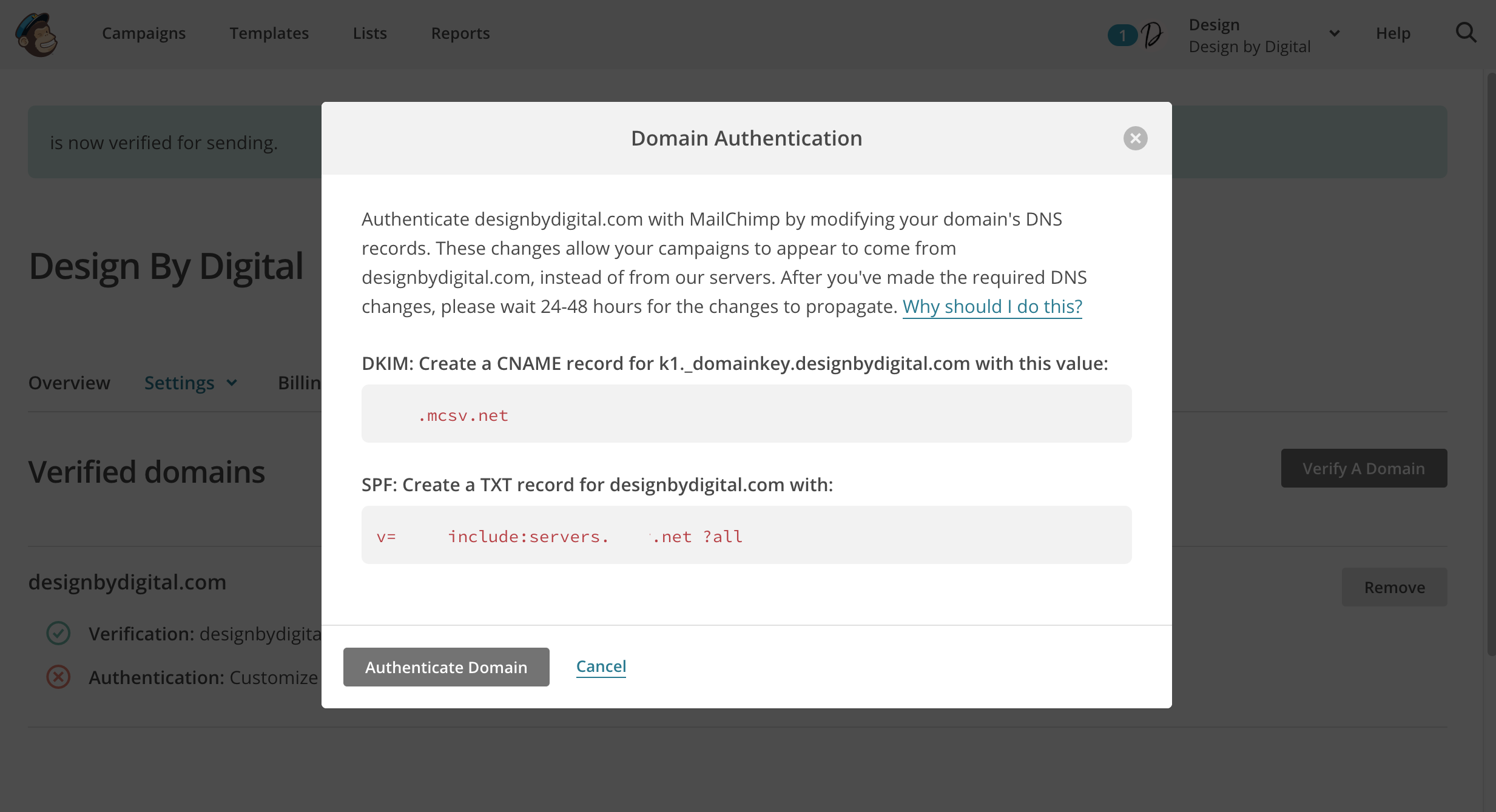This screenshot has height=812, width=1496.
Task: Click the MailChimp Freddie logo
Action: pyautogui.click(x=36, y=35)
